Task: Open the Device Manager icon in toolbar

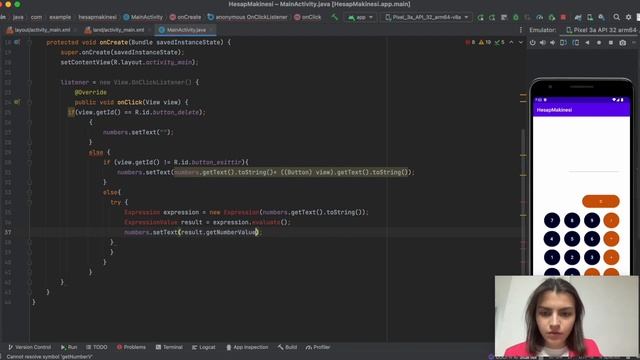Action: click(590, 17)
